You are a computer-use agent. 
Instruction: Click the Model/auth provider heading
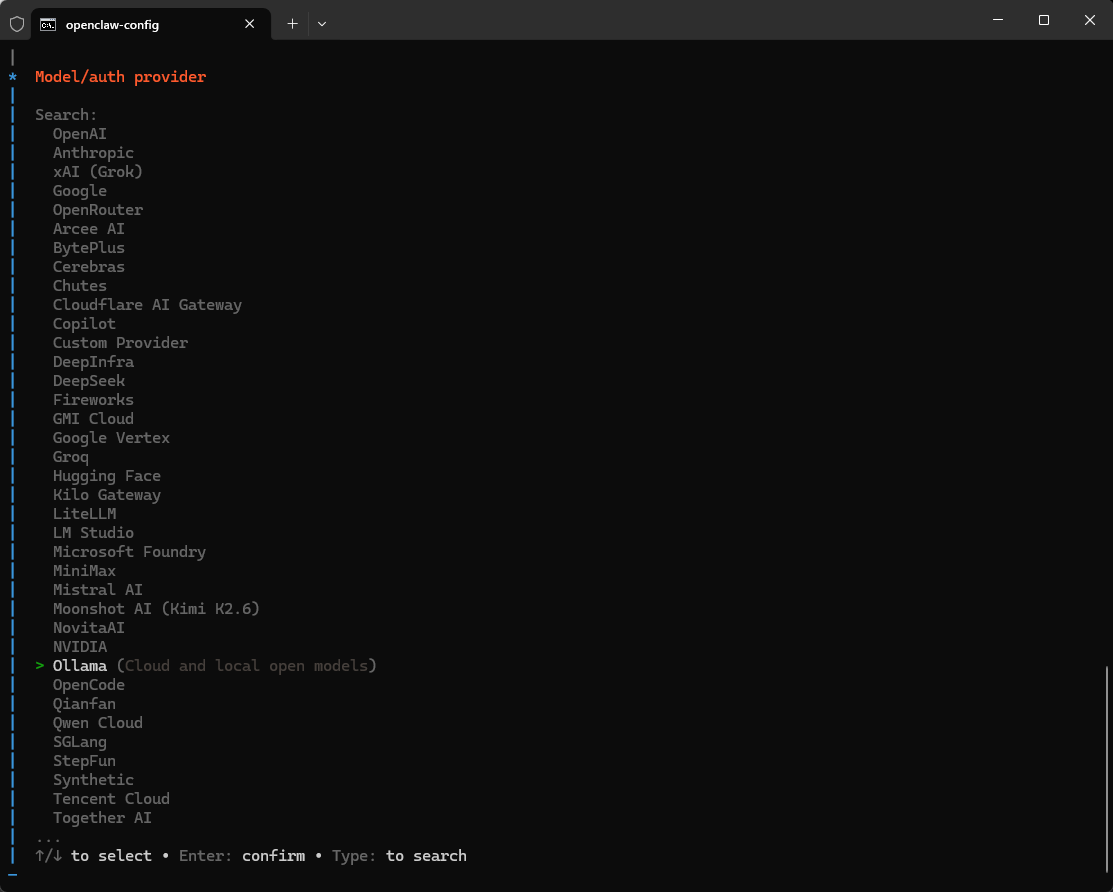pyautogui.click(x=121, y=77)
